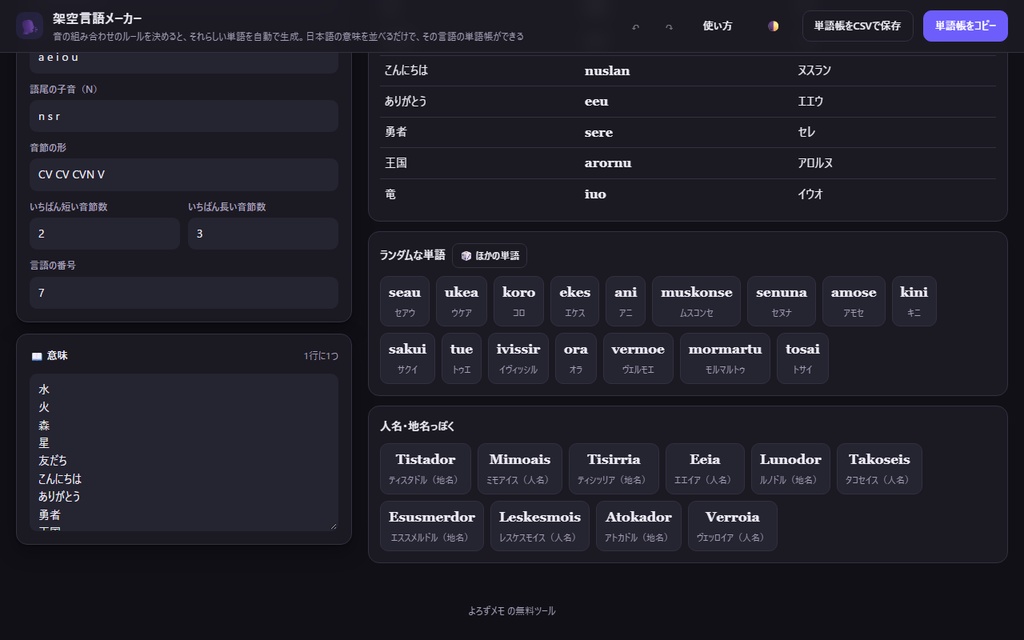Viewport: 1024px width, 640px height.
Task: Click the app logo icon
Action: pos(29,26)
